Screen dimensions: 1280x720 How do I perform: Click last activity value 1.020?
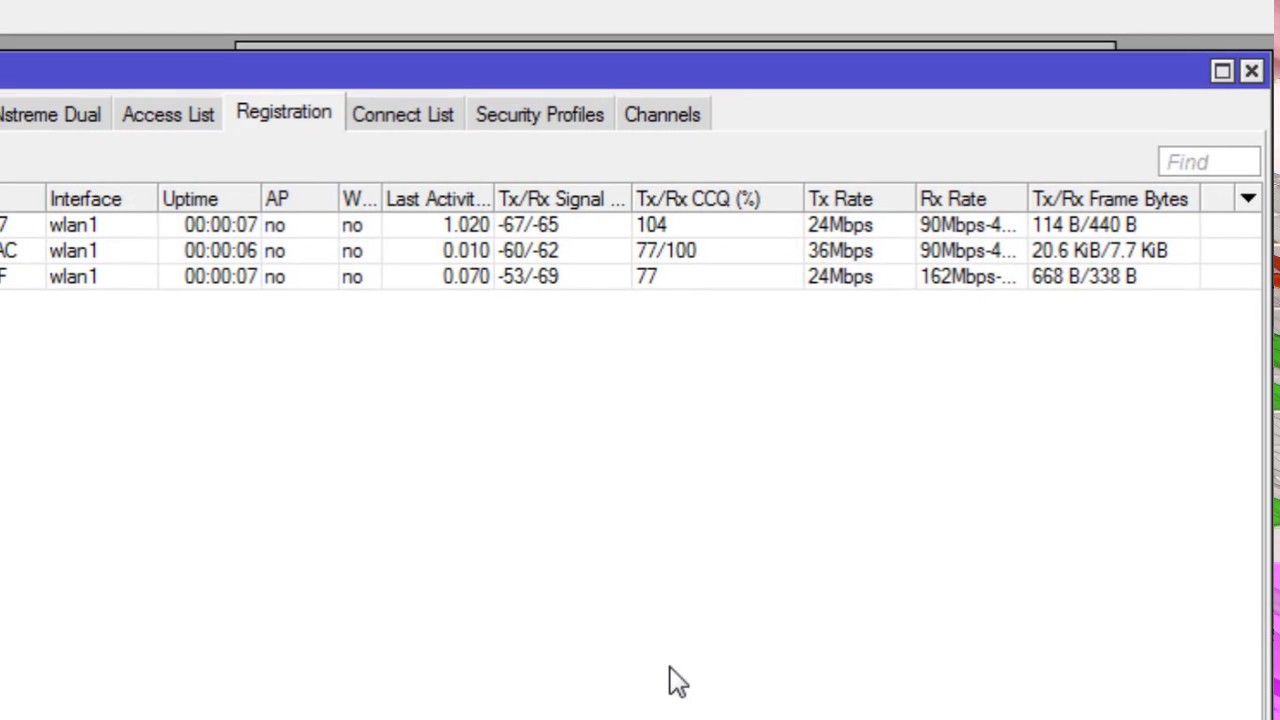[466, 225]
